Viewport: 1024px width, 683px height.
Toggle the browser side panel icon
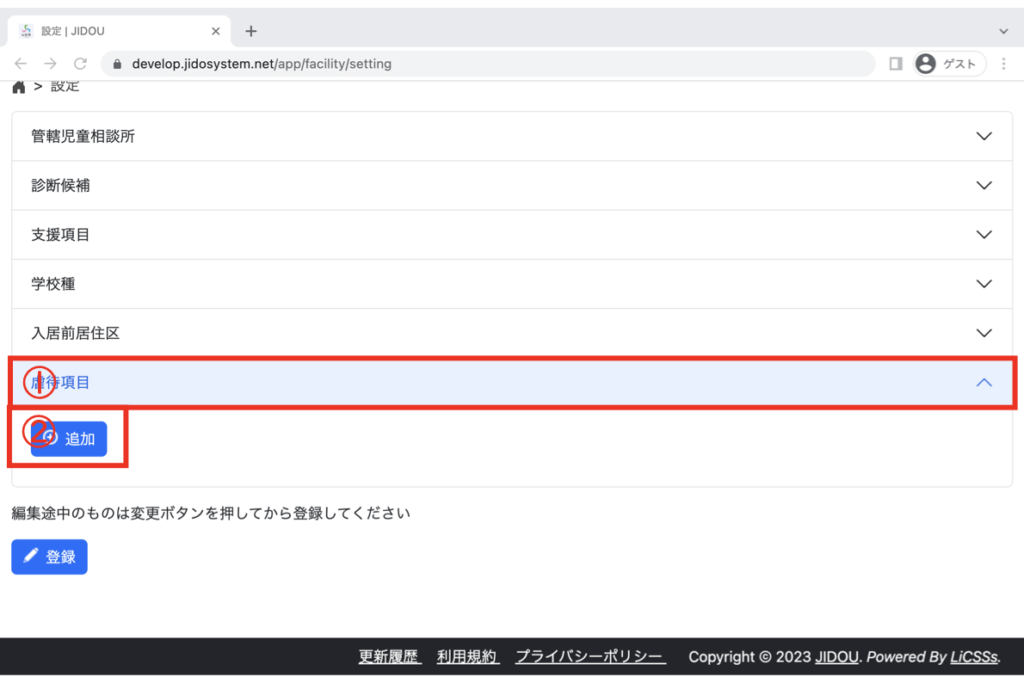(x=895, y=63)
